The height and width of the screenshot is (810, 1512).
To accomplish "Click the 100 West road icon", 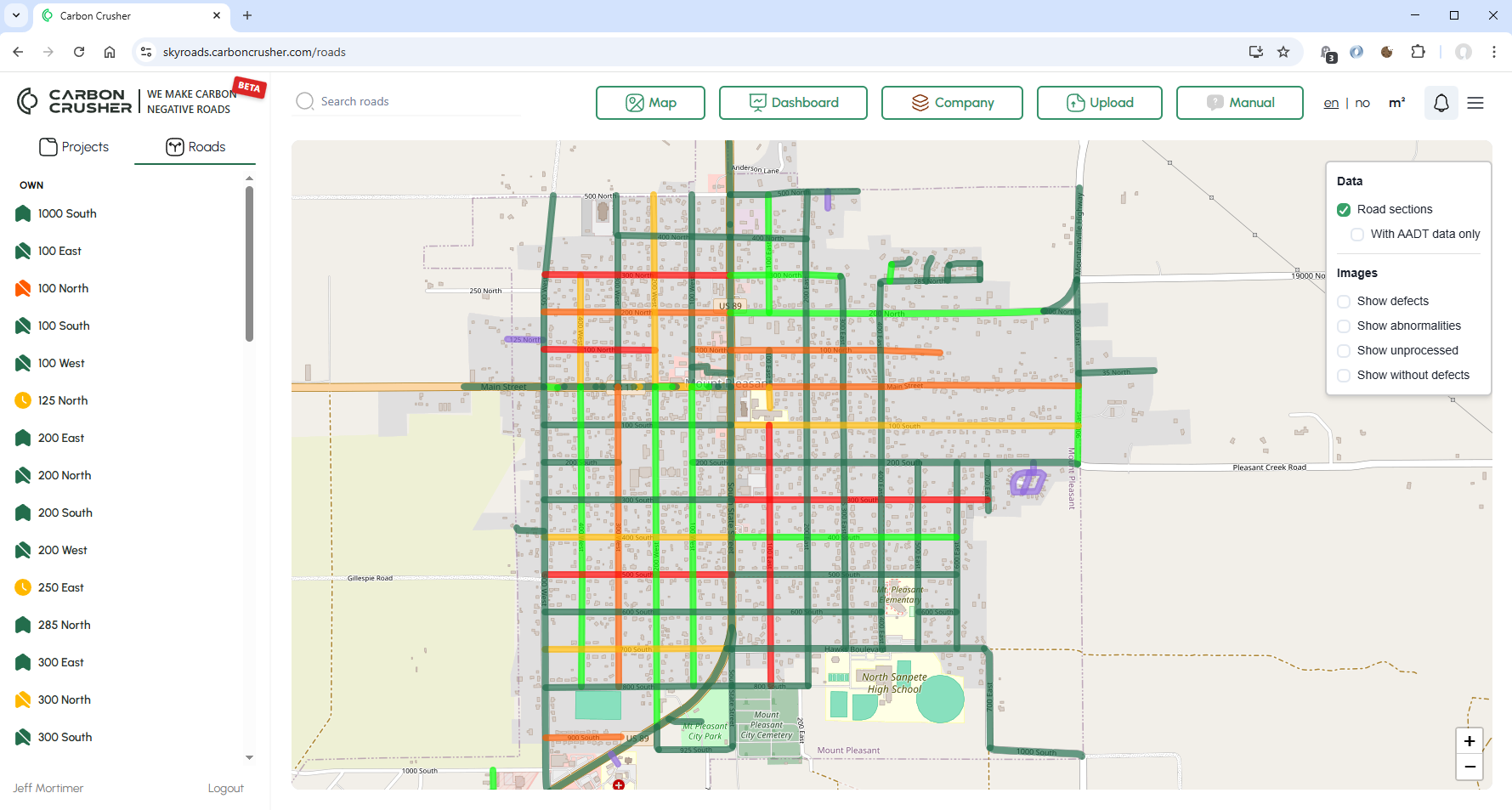I will click(23, 363).
